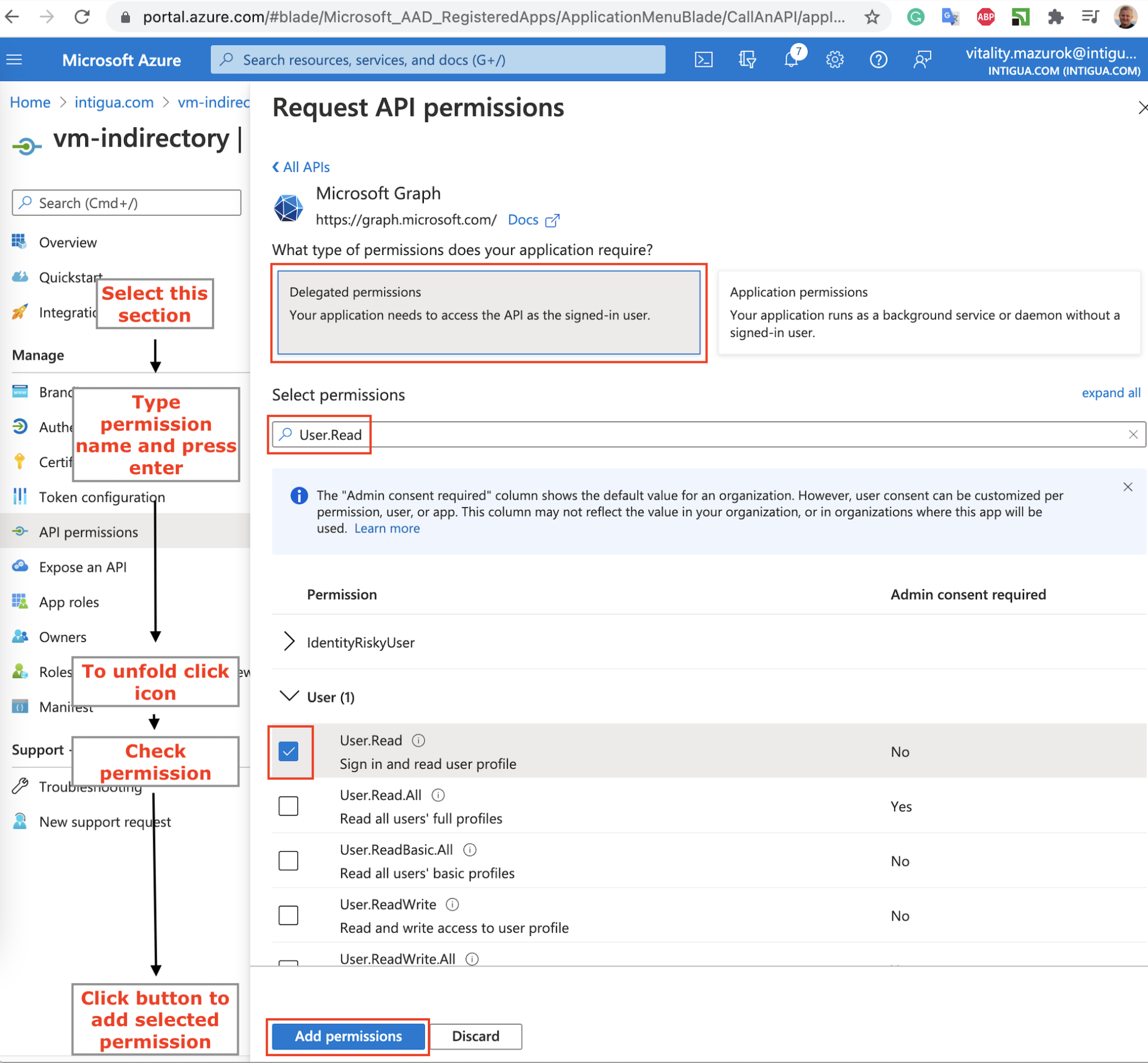This screenshot has height=1063, width=1148.
Task: Check the User.Read.All permission checkbox
Action: [288, 806]
